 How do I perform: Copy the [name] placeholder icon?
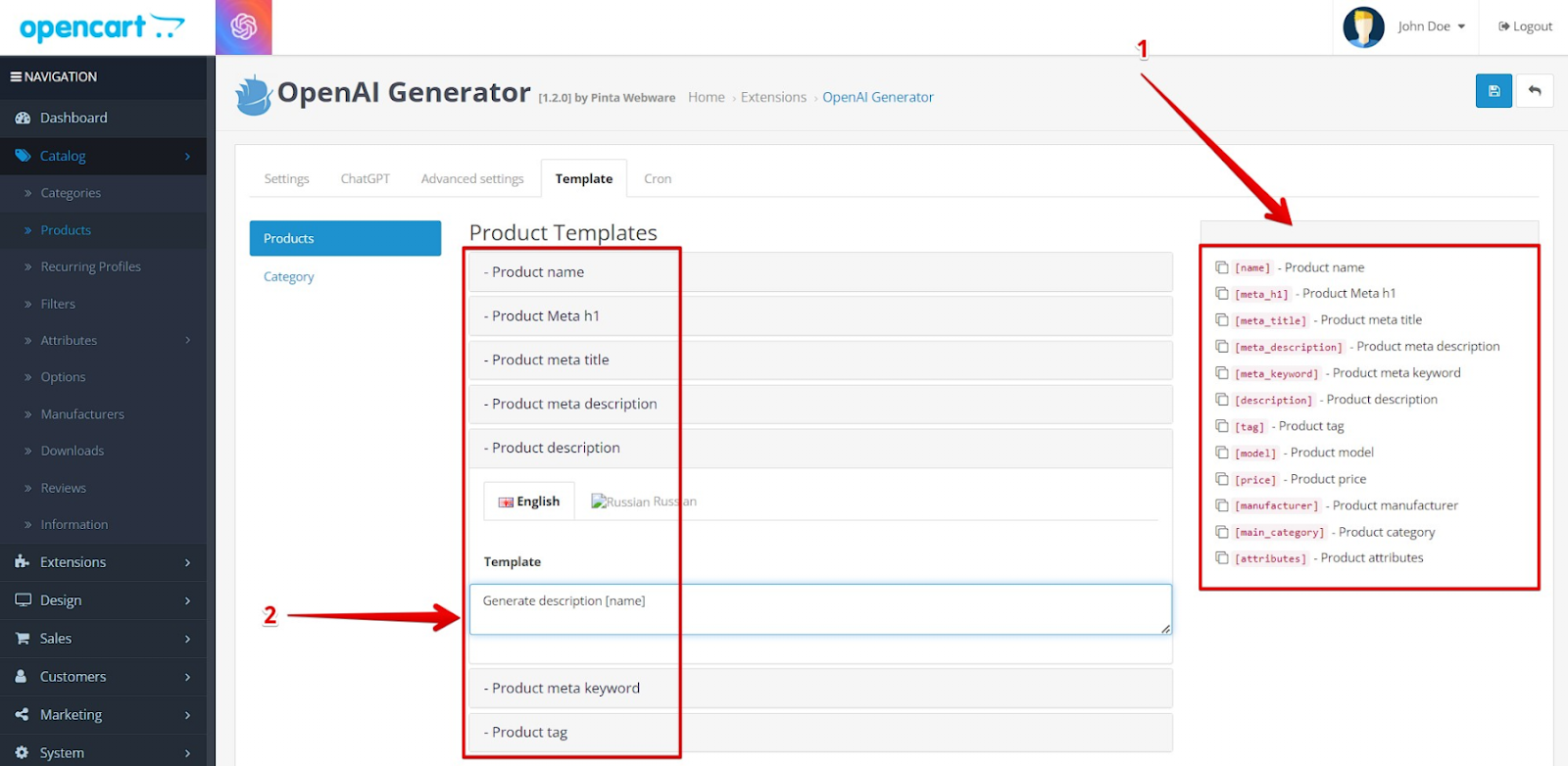[x=1221, y=267]
